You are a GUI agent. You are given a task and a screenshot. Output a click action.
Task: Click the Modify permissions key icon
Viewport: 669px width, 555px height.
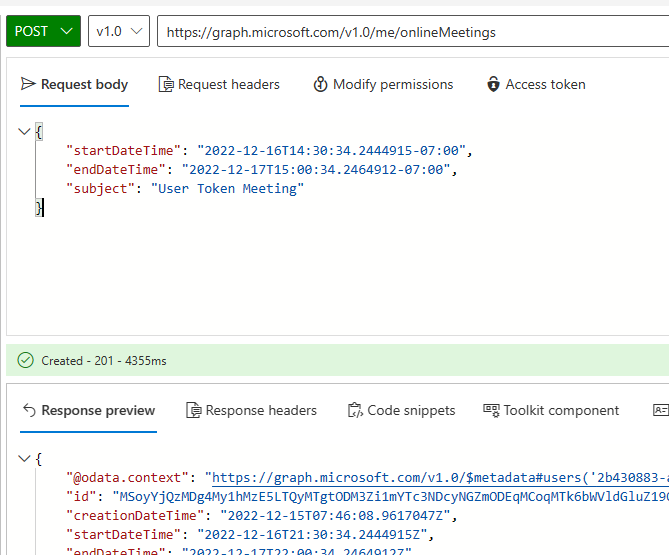[x=320, y=84]
